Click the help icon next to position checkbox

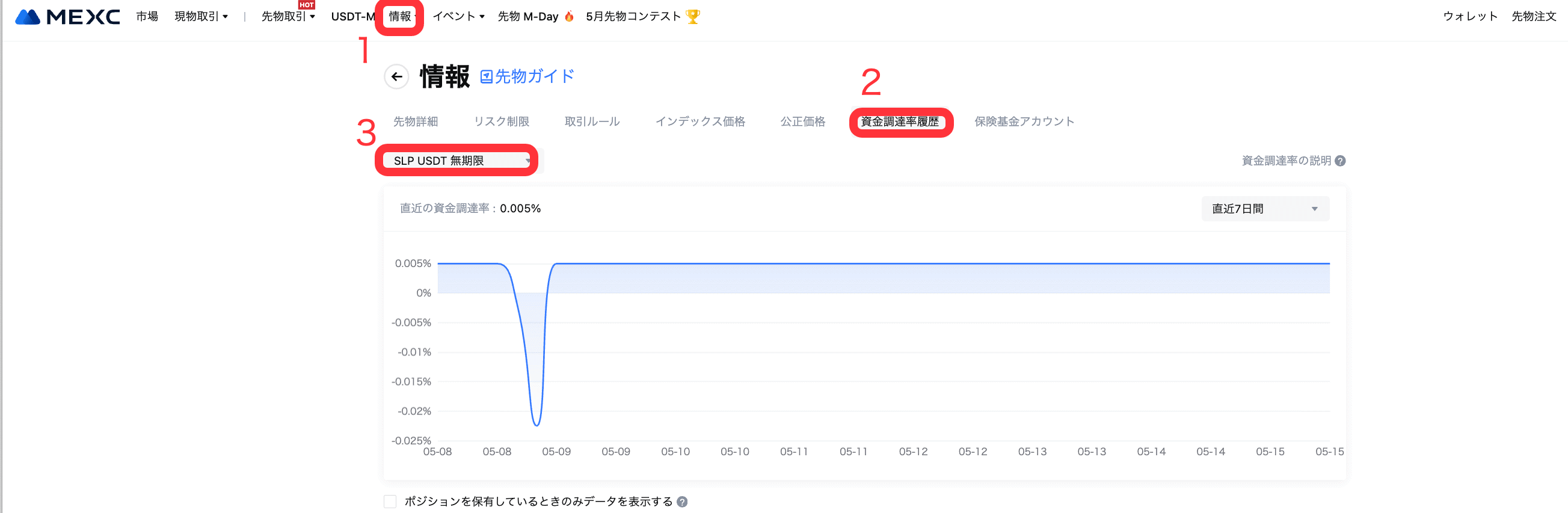click(x=682, y=502)
